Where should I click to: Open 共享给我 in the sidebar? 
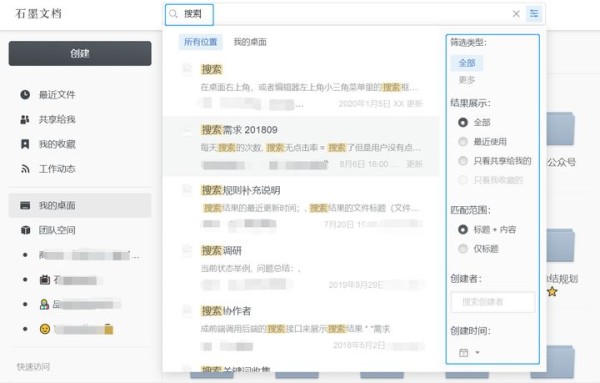pyautogui.click(x=57, y=119)
